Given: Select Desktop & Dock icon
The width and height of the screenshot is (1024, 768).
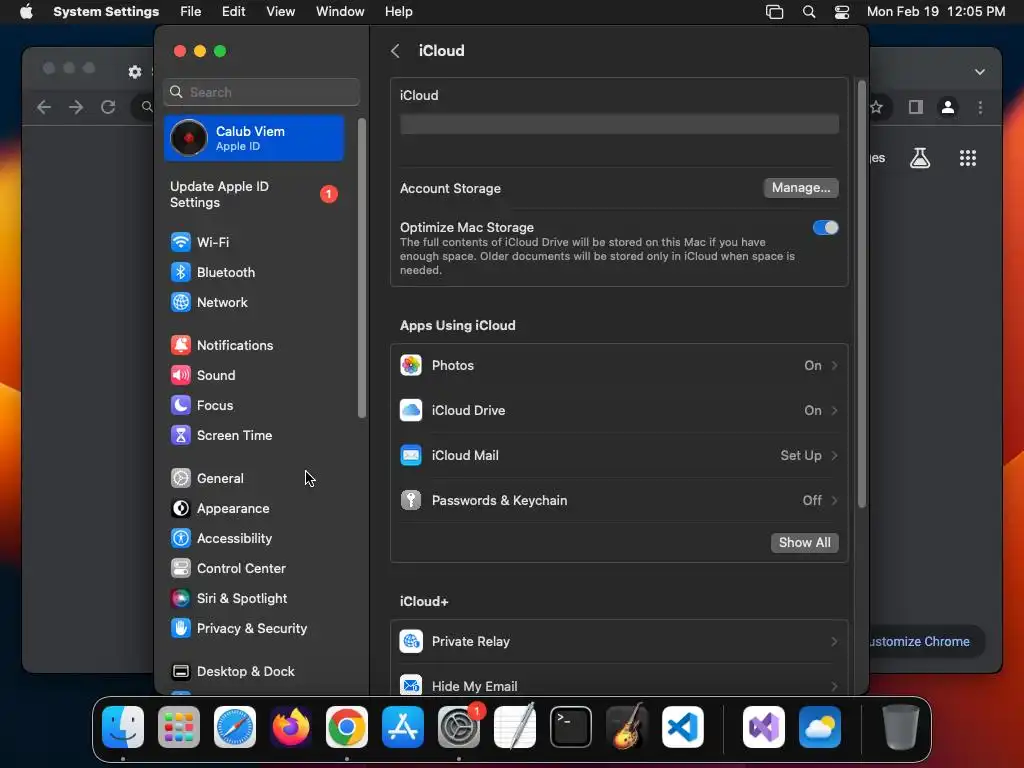Looking at the screenshot, I should click(x=180, y=671).
